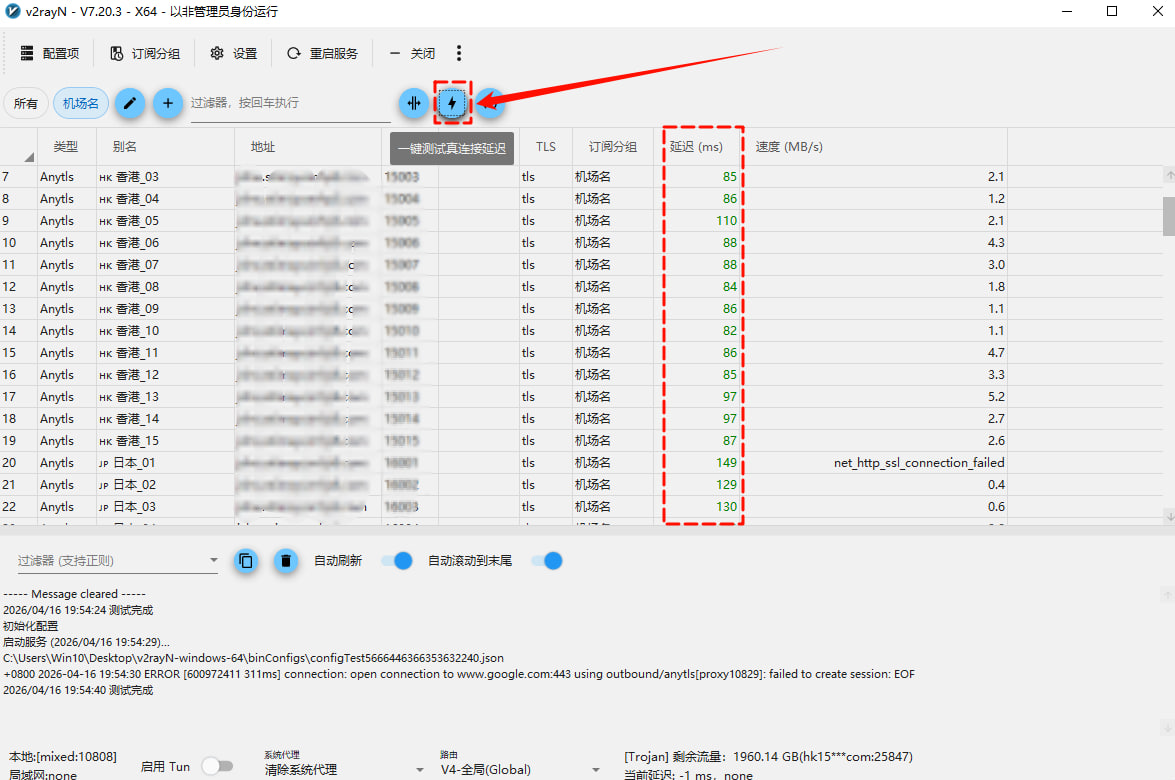The height and width of the screenshot is (780, 1175).
Task: Edit subscription group with pencil icon
Action: coord(130,103)
